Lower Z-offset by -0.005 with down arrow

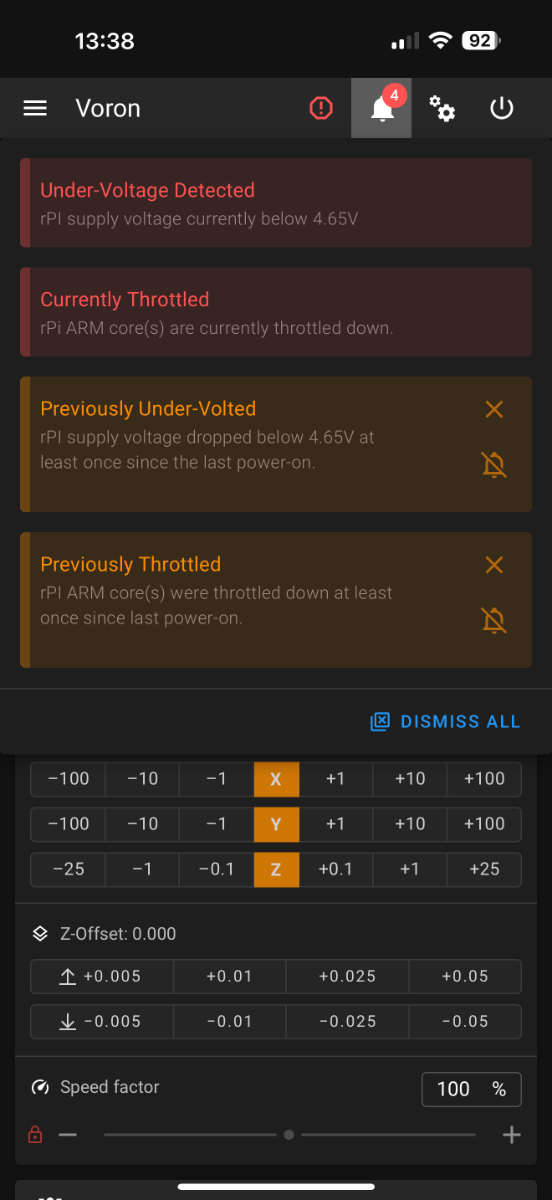(102, 1022)
